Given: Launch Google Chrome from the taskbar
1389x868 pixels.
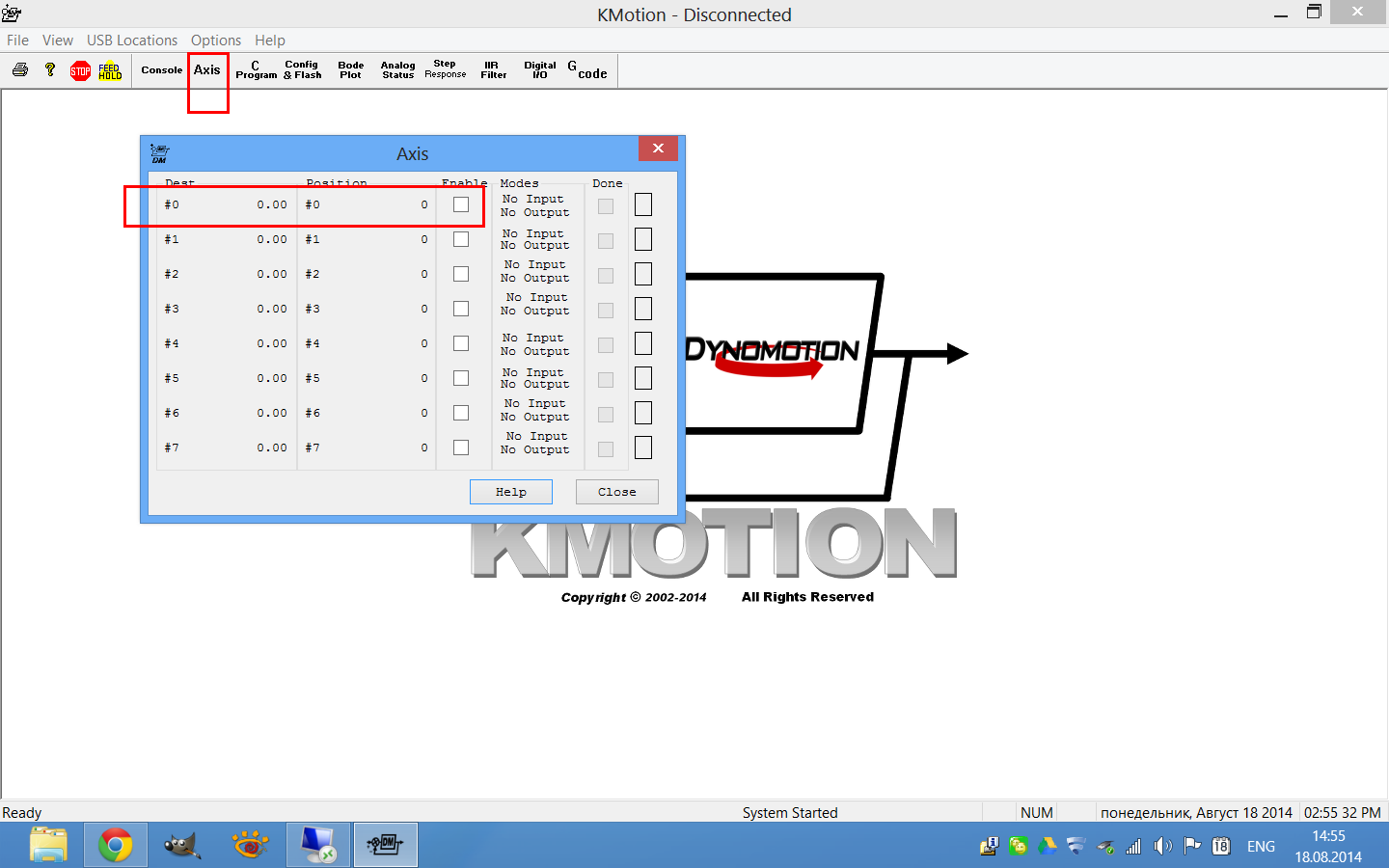Looking at the screenshot, I should point(115,846).
